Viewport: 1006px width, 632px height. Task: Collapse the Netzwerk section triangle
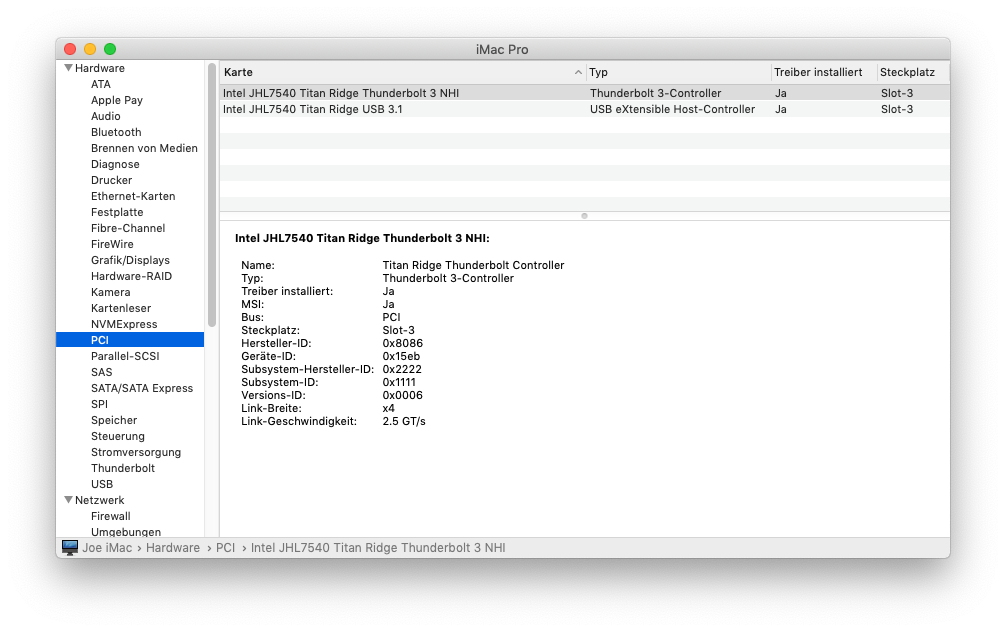(x=68, y=499)
